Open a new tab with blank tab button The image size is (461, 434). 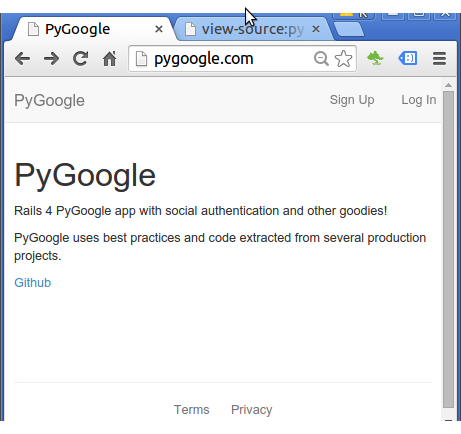(x=349, y=29)
